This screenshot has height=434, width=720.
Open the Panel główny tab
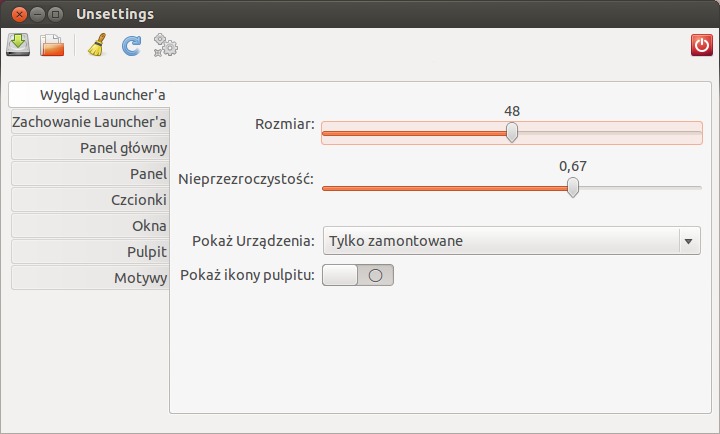[x=90, y=148]
